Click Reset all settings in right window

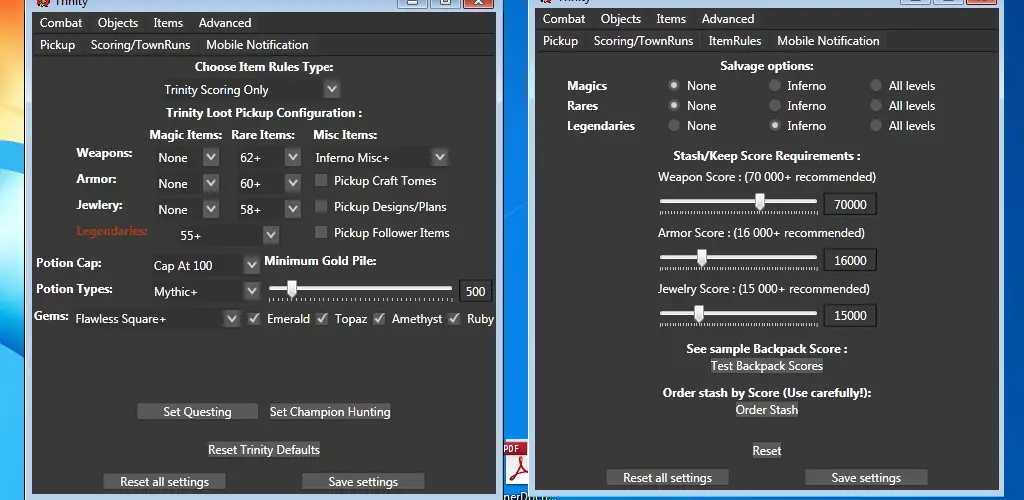pyautogui.click(x=667, y=478)
